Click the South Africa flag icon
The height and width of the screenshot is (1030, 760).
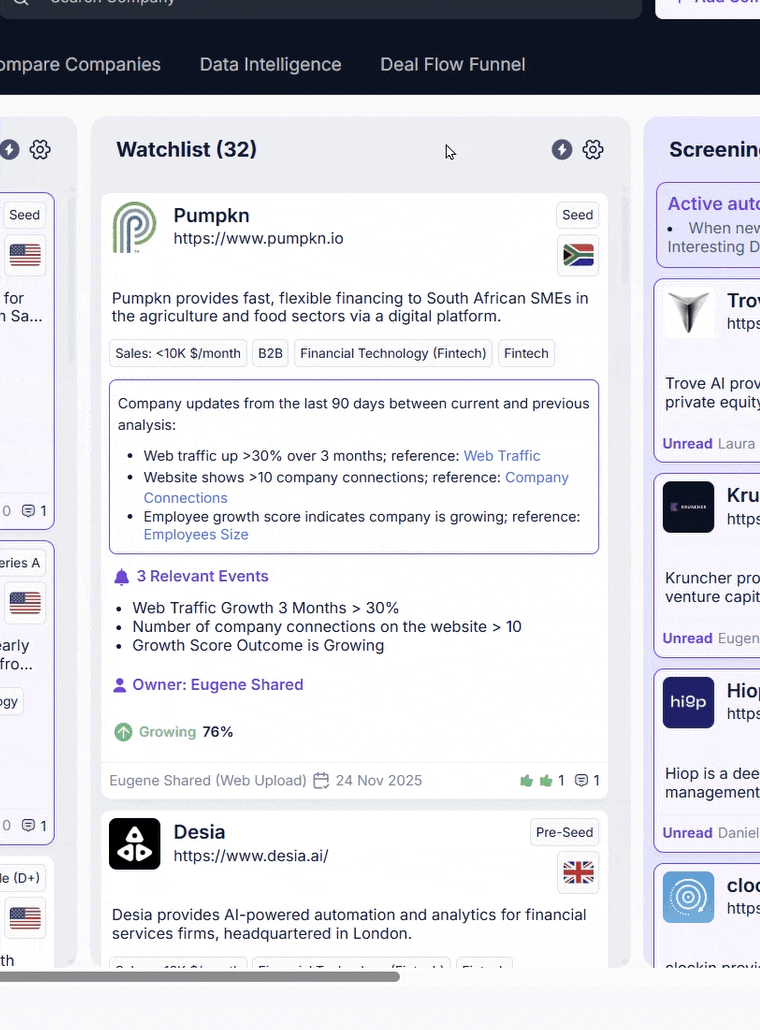pos(578,255)
